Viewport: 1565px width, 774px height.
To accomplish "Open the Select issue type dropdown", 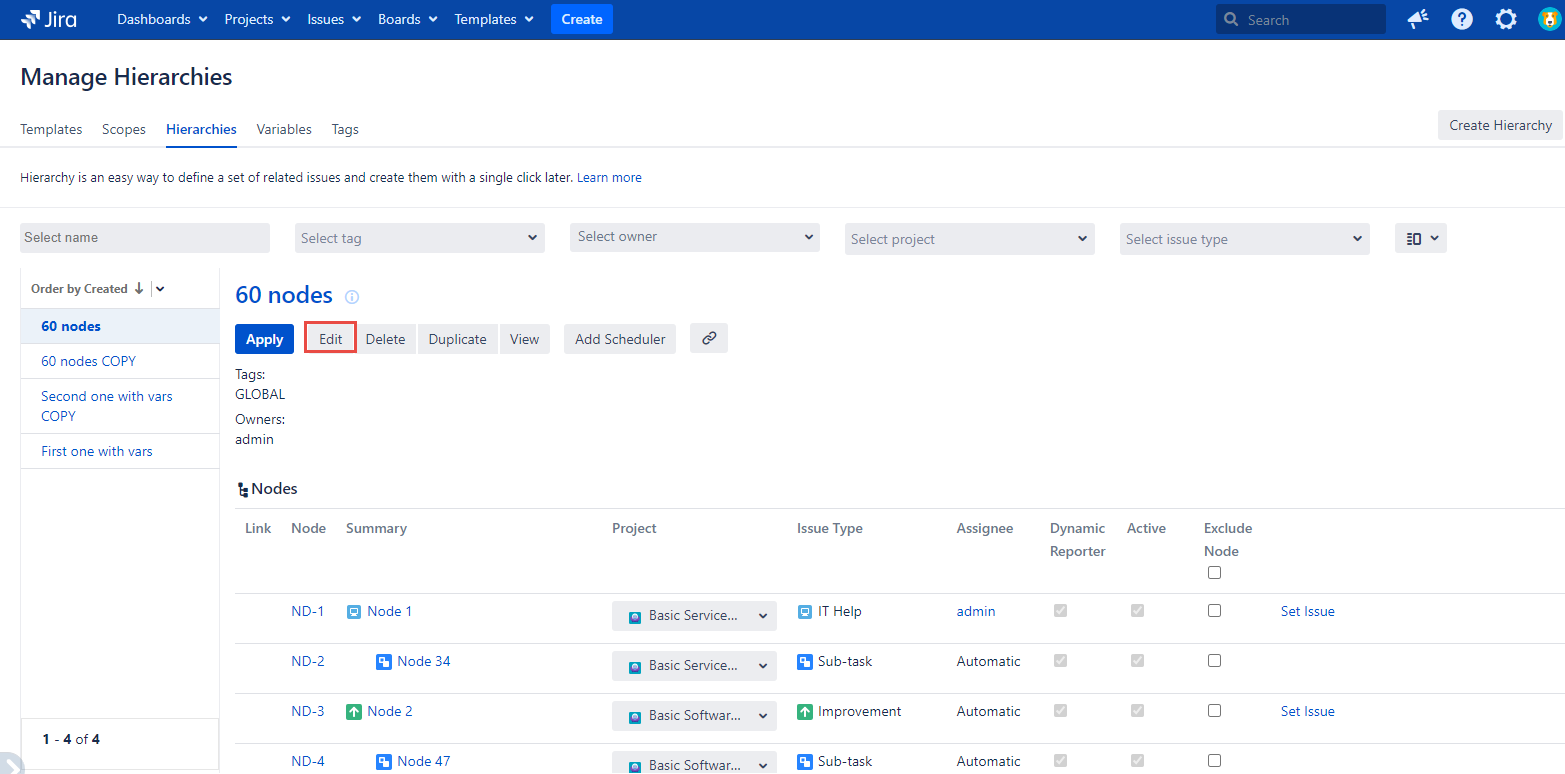I will (x=1244, y=239).
